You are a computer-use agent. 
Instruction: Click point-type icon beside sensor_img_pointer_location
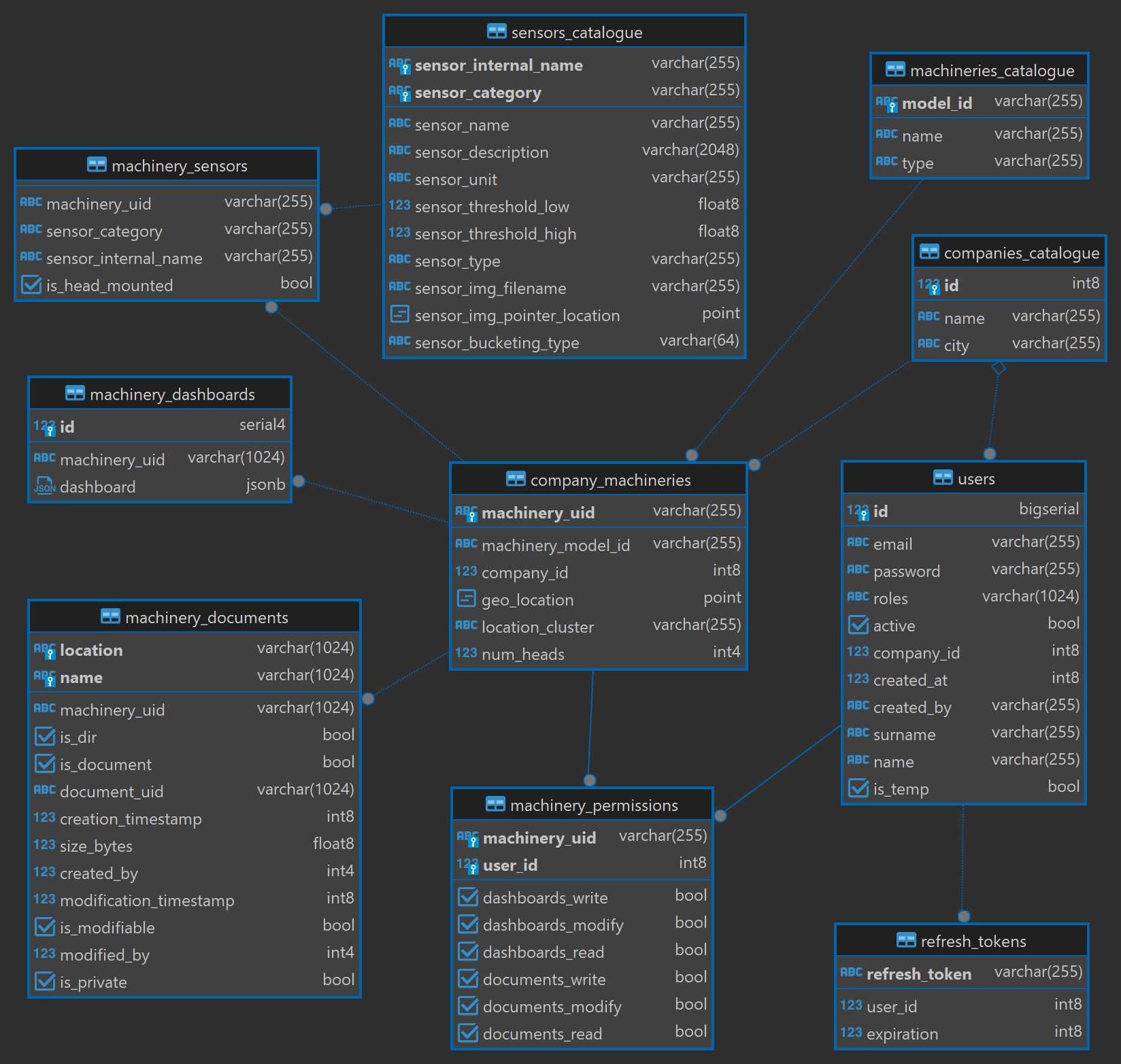point(399,314)
